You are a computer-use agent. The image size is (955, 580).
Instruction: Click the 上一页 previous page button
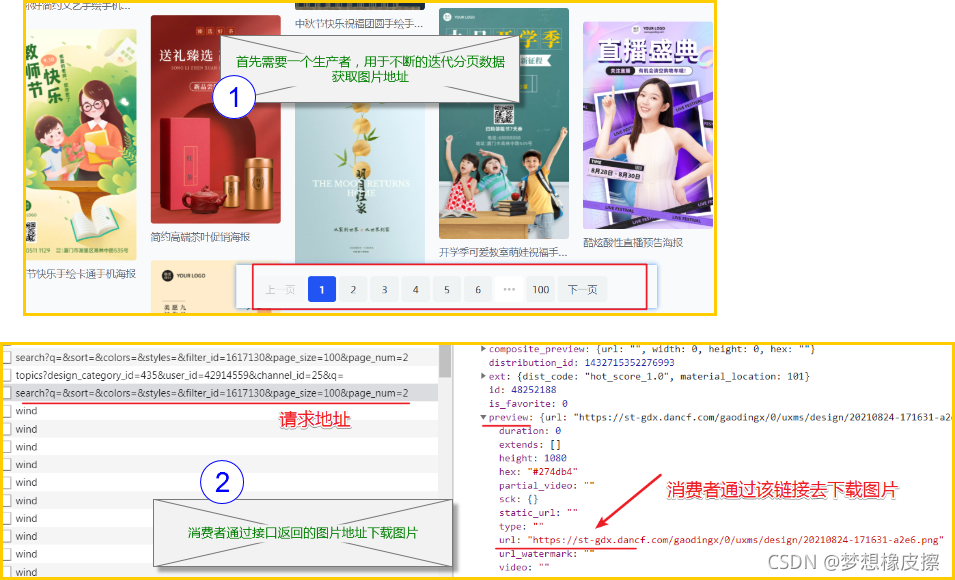click(x=280, y=289)
